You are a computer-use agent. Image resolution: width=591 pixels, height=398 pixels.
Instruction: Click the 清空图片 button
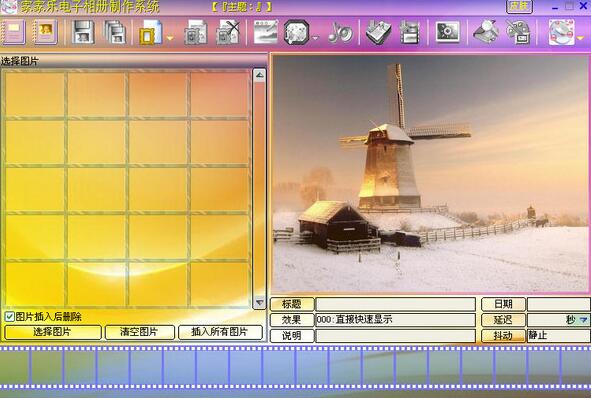[x=140, y=332]
